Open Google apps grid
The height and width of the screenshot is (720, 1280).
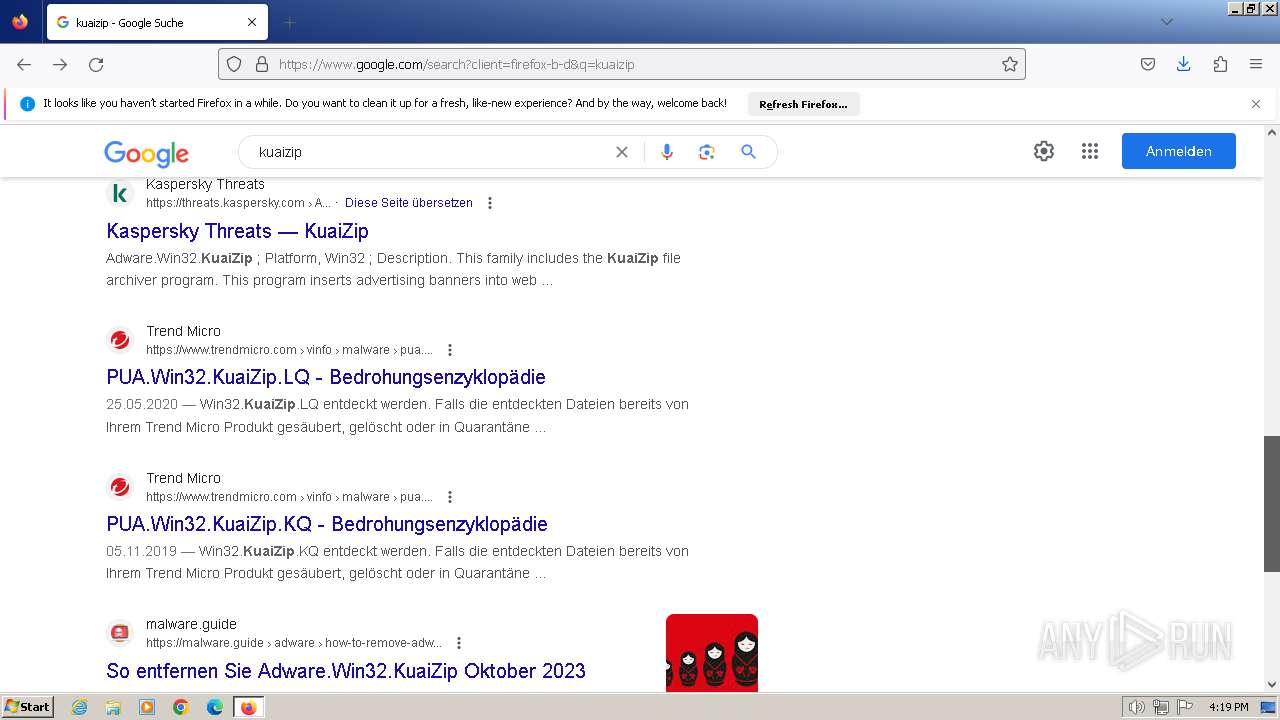(1090, 151)
